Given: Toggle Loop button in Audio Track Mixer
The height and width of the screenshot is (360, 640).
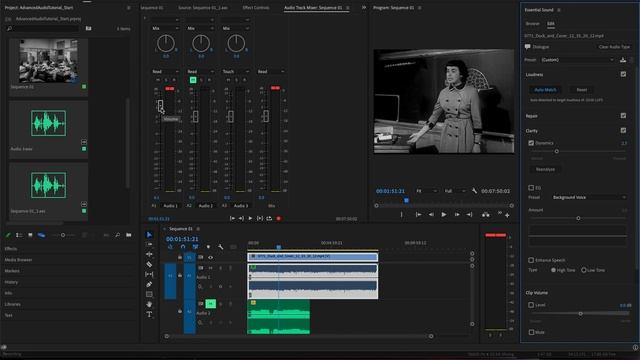Looking at the screenshot, I should tap(269, 218).
